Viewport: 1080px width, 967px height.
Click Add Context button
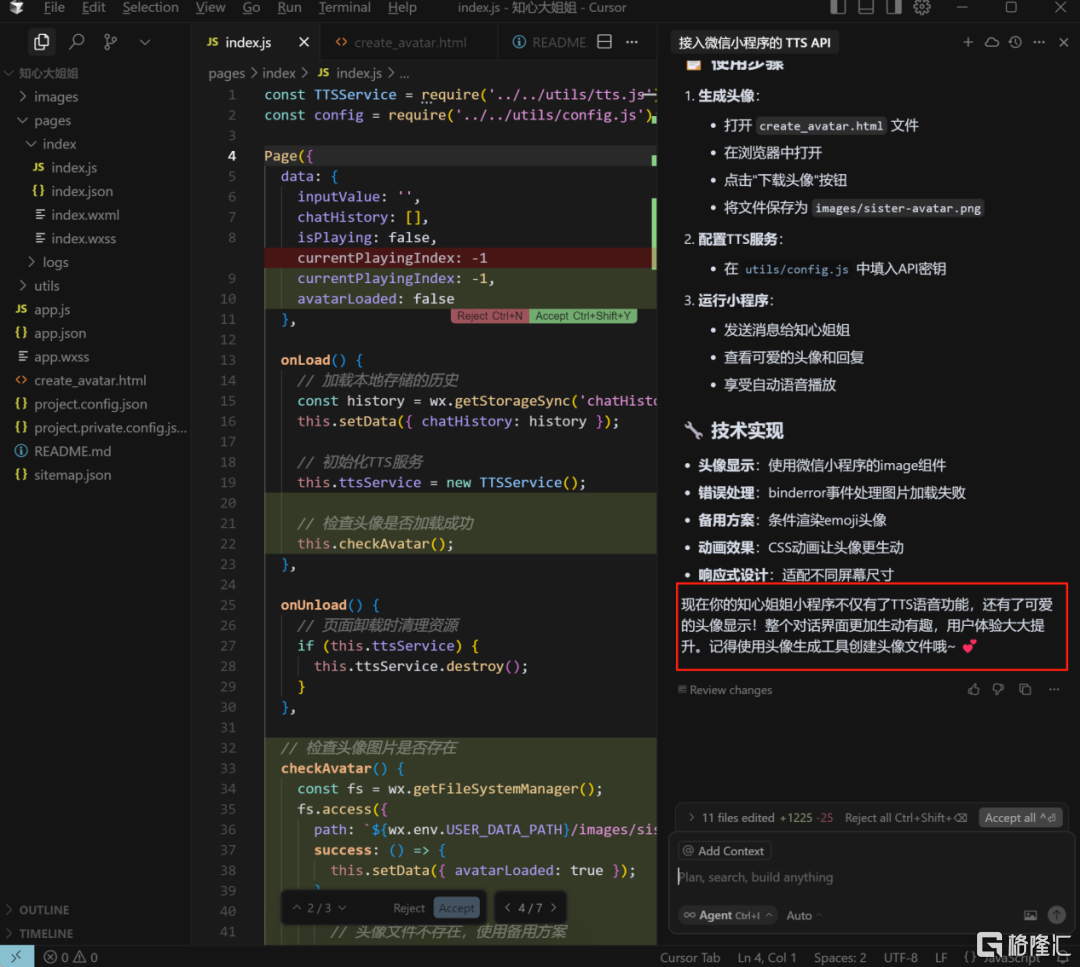click(x=724, y=851)
